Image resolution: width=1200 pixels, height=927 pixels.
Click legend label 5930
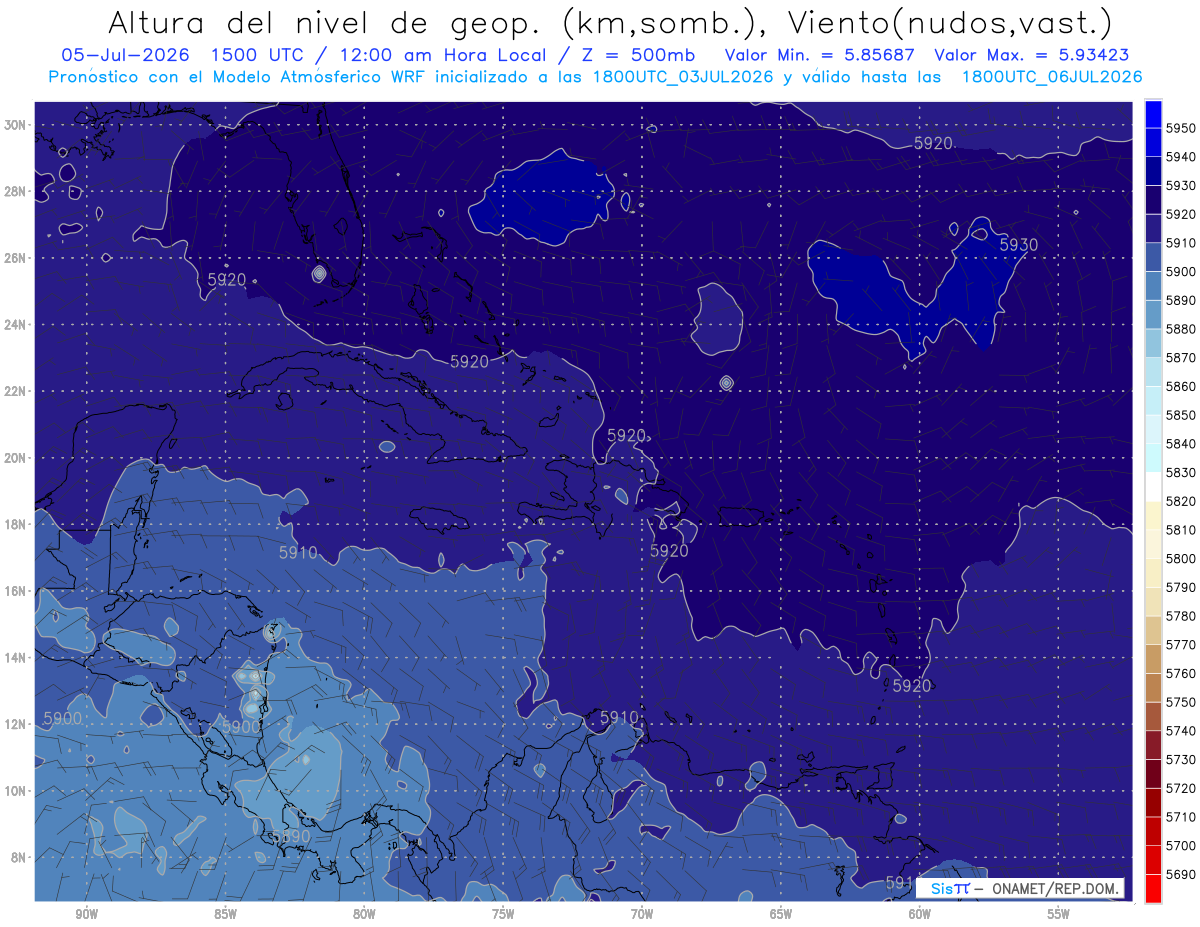1181,185
